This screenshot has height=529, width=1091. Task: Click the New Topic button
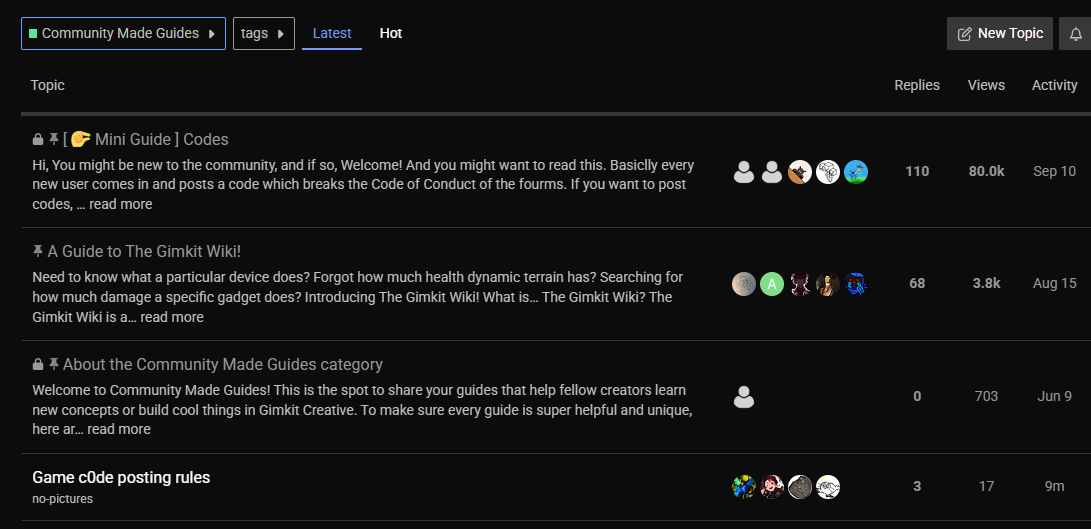coord(999,34)
